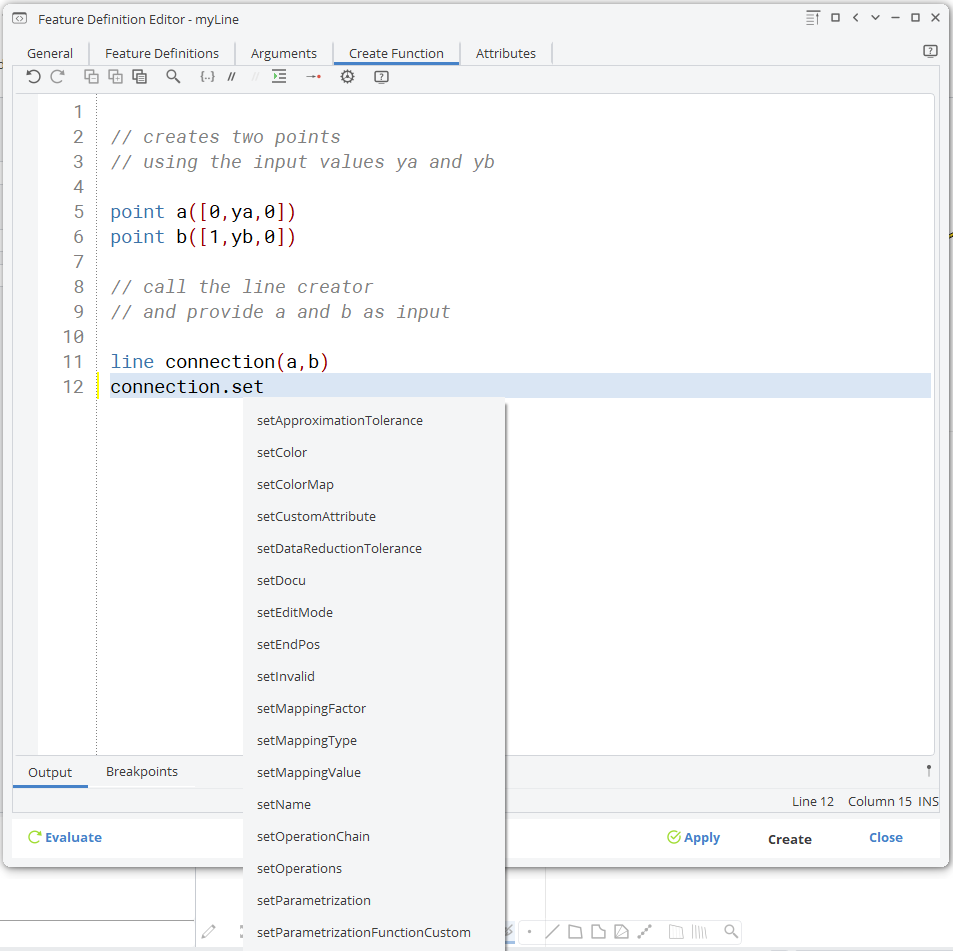The height and width of the screenshot is (951, 953).
Task: Open help from the editor toolbar question icon
Action: pos(381,77)
